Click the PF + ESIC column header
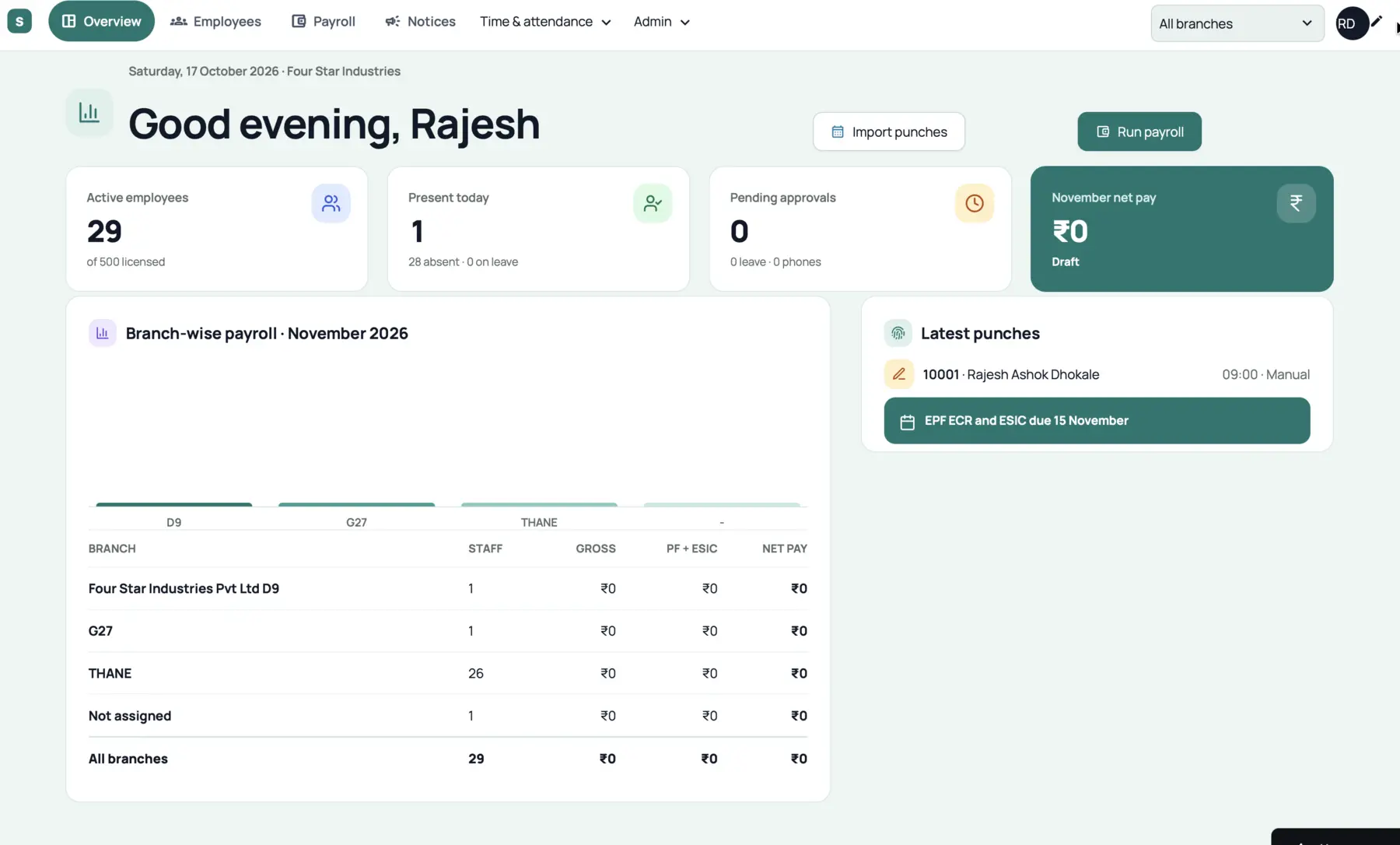This screenshot has height=845, width=1400. click(x=692, y=549)
